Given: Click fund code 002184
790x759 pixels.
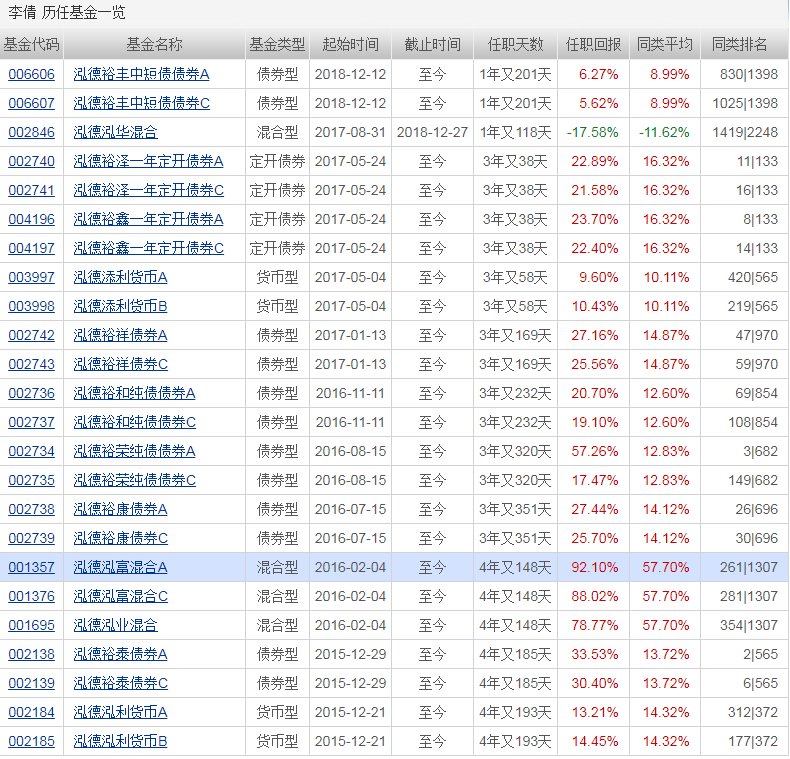Looking at the screenshot, I should point(31,712).
